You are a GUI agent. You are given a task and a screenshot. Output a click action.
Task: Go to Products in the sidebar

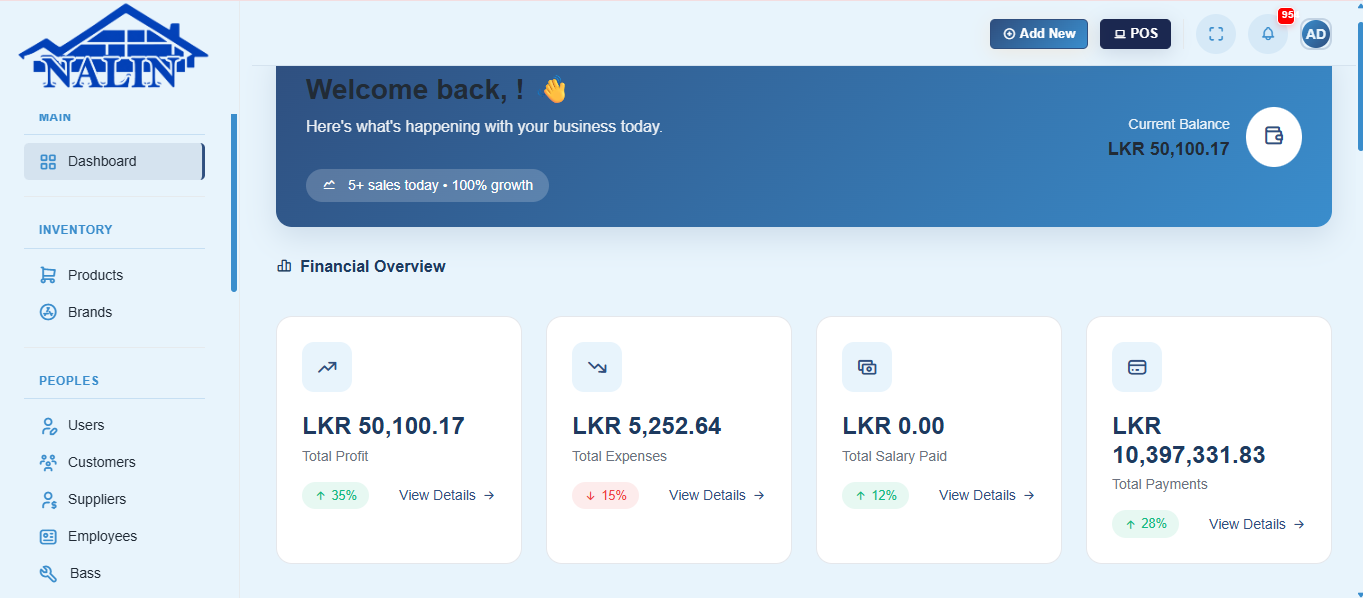114,275
